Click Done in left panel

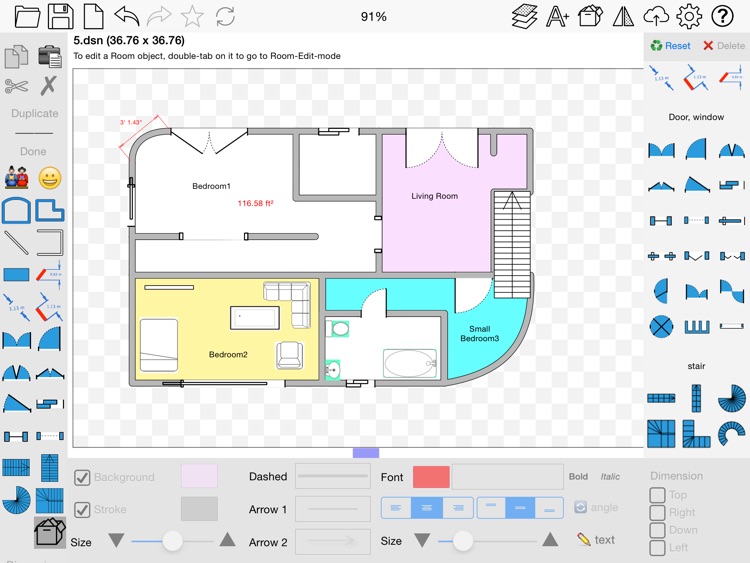(x=33, y=151)
